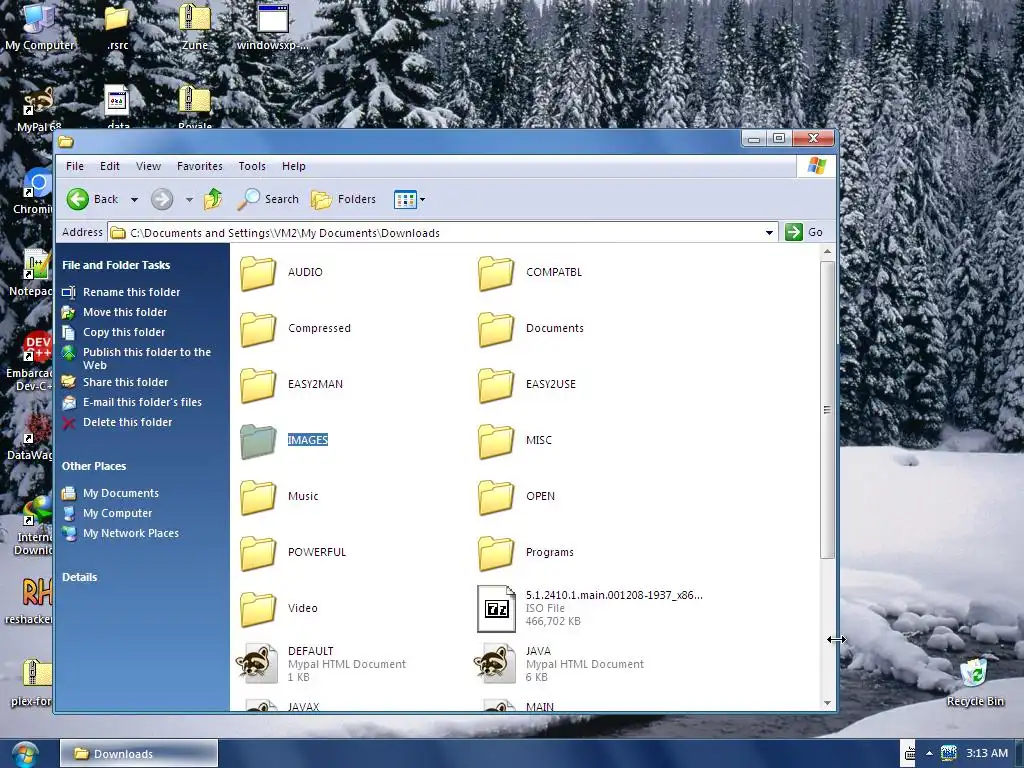Select the My Computer desktop icon
The image size is (1024, 768).
coord(40,26)
